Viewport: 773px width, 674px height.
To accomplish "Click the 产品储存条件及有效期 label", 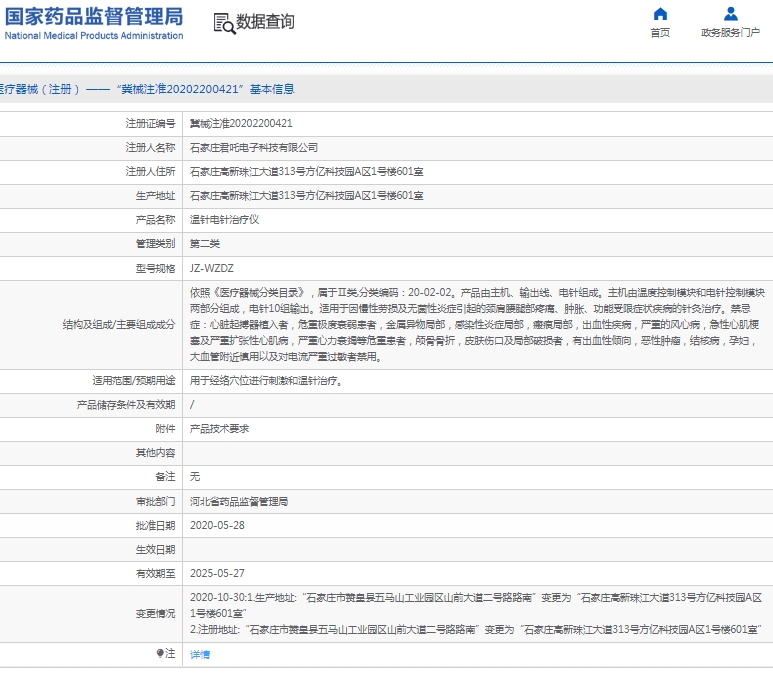I will click(126, 405).
